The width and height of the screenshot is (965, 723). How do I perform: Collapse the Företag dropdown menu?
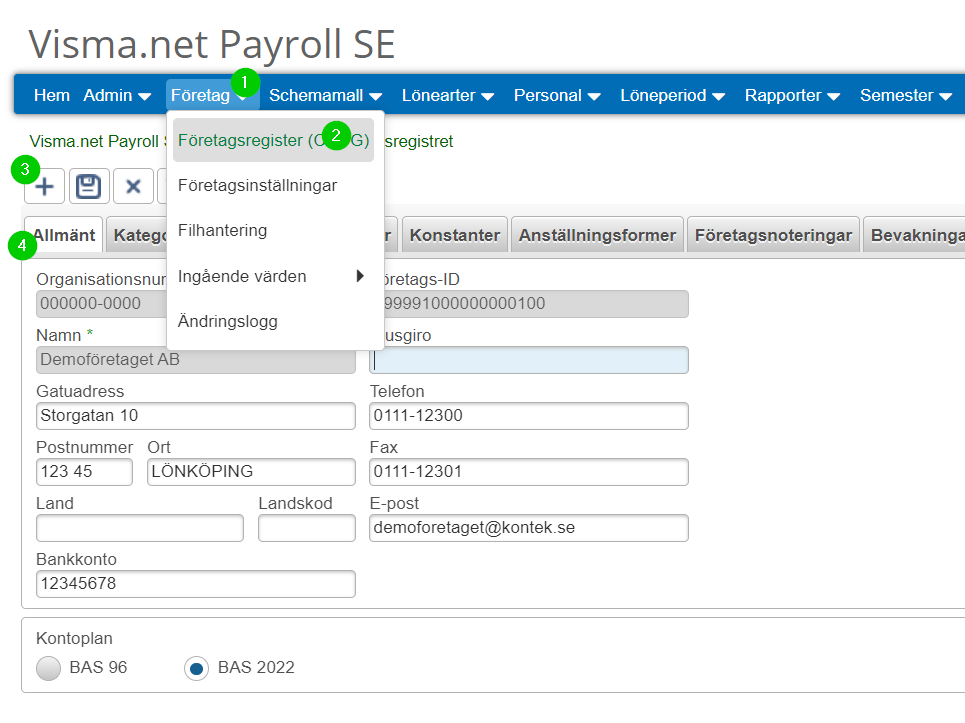[212, 95]
